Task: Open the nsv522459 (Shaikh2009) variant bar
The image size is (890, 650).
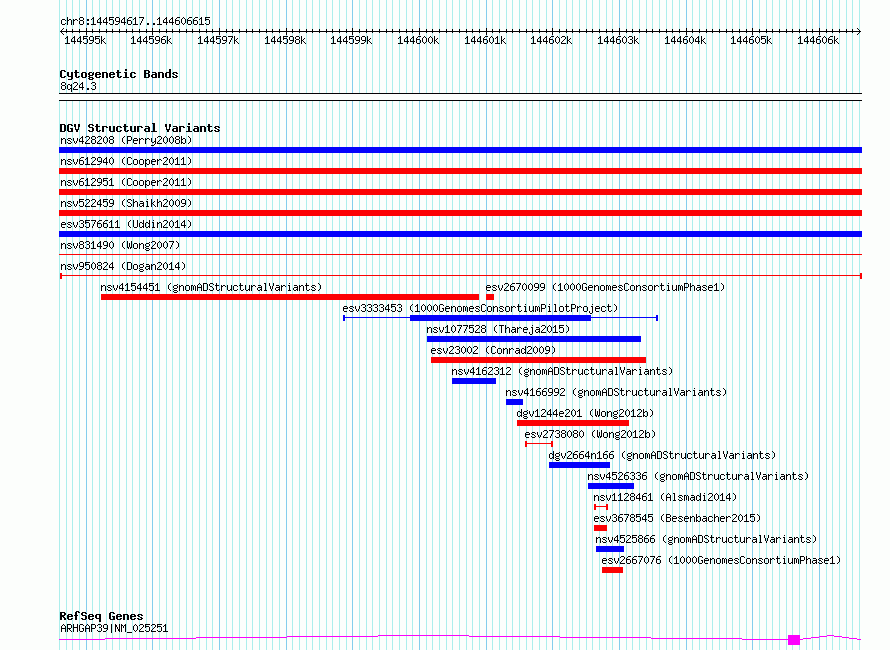Action: 460,213
